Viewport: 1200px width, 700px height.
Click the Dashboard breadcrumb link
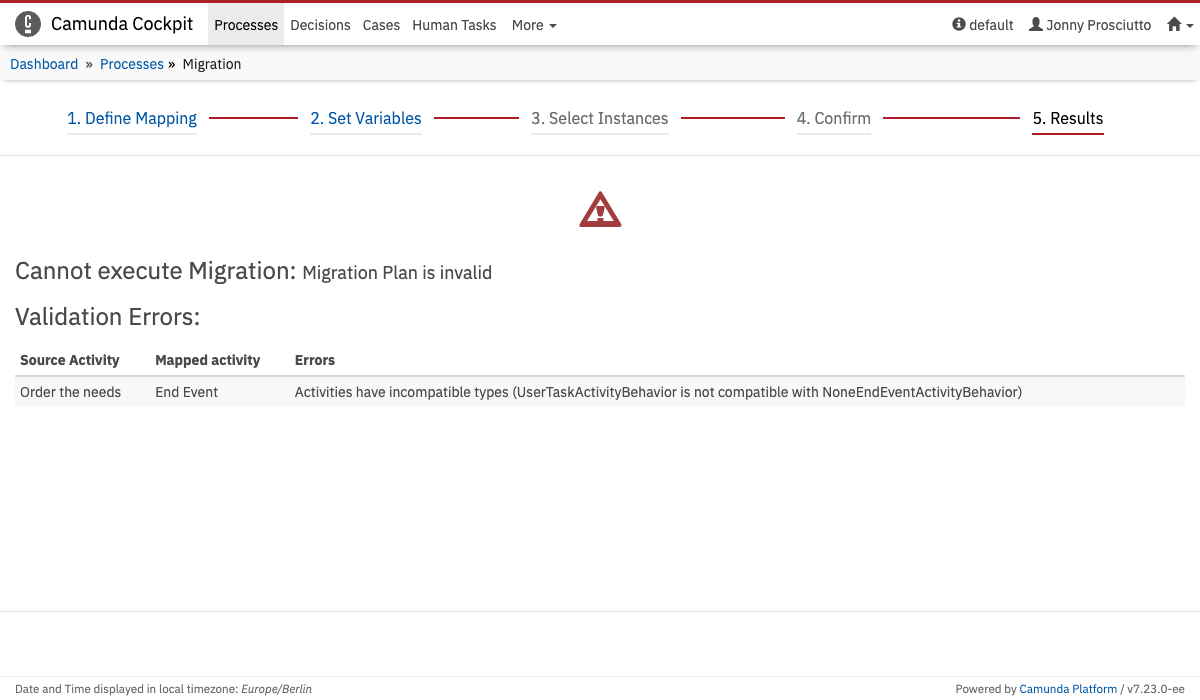pyautogui.click(x=44, y=64)
